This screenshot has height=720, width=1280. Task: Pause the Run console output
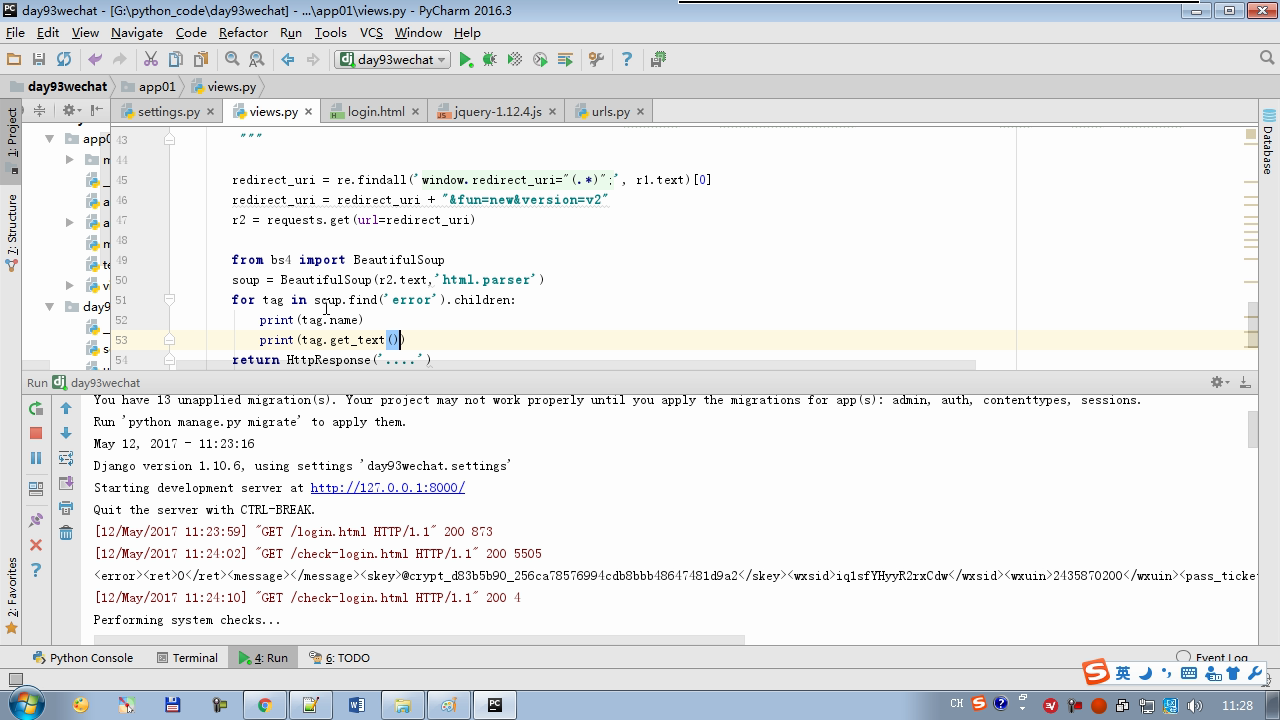click(x=36, y=458)
